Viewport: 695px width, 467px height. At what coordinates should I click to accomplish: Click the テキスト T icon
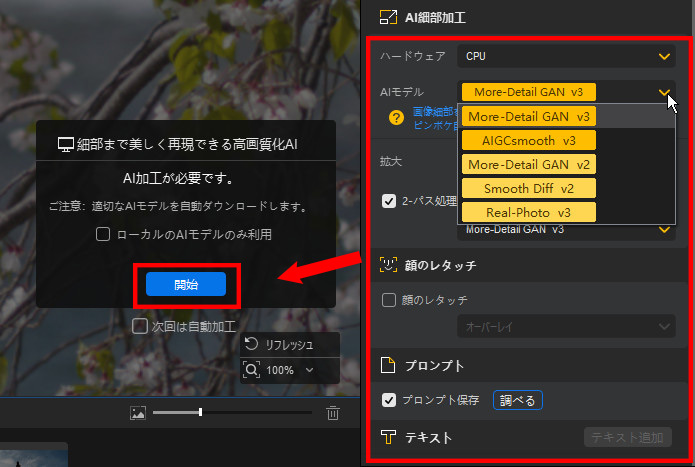point(388,437)
